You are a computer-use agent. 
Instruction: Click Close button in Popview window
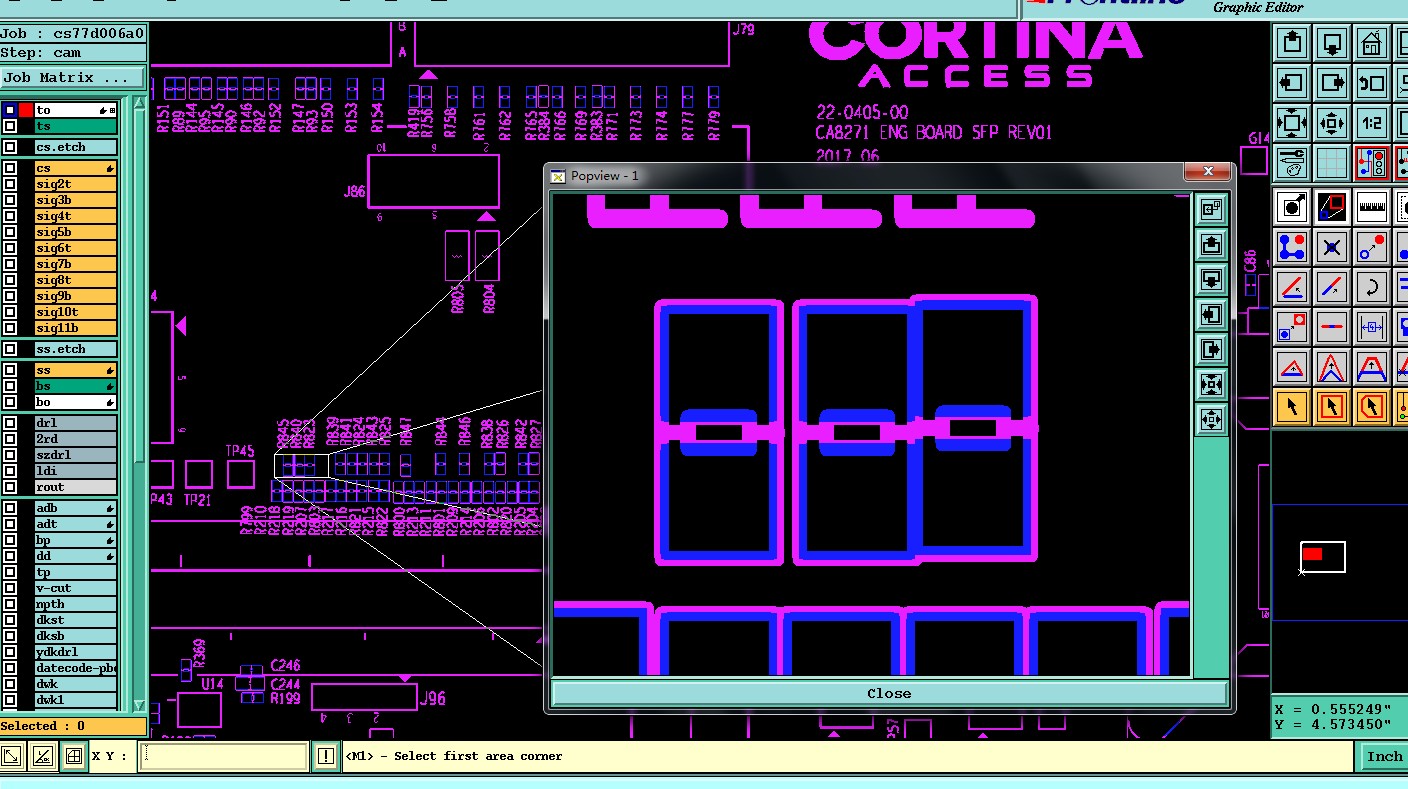click(x=889, y=693)
